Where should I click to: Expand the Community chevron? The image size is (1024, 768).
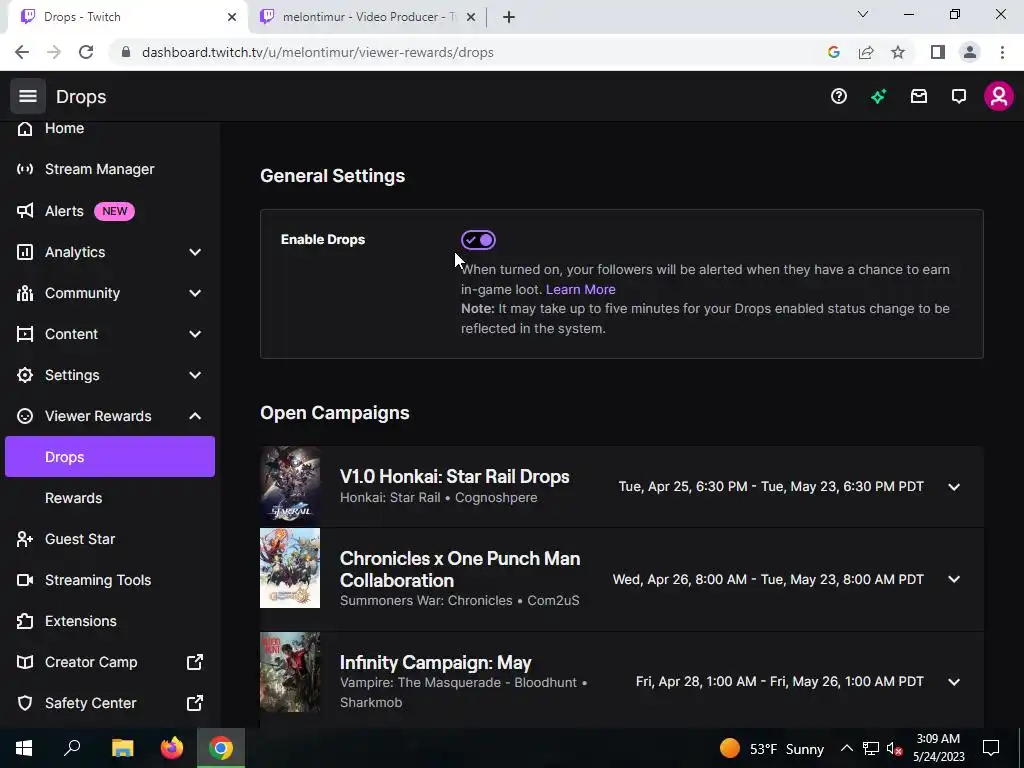195,293
